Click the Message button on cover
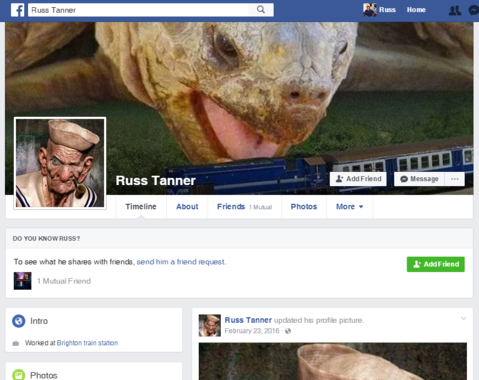This screenshot has width=479, height=380. 419,179
